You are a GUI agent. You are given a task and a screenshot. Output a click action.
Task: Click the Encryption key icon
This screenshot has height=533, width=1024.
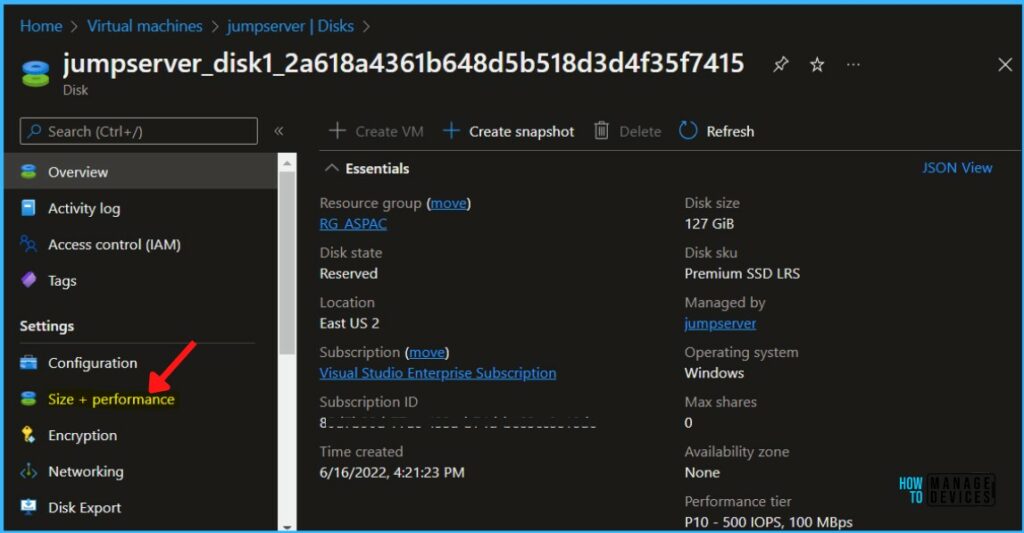[28, 434]
